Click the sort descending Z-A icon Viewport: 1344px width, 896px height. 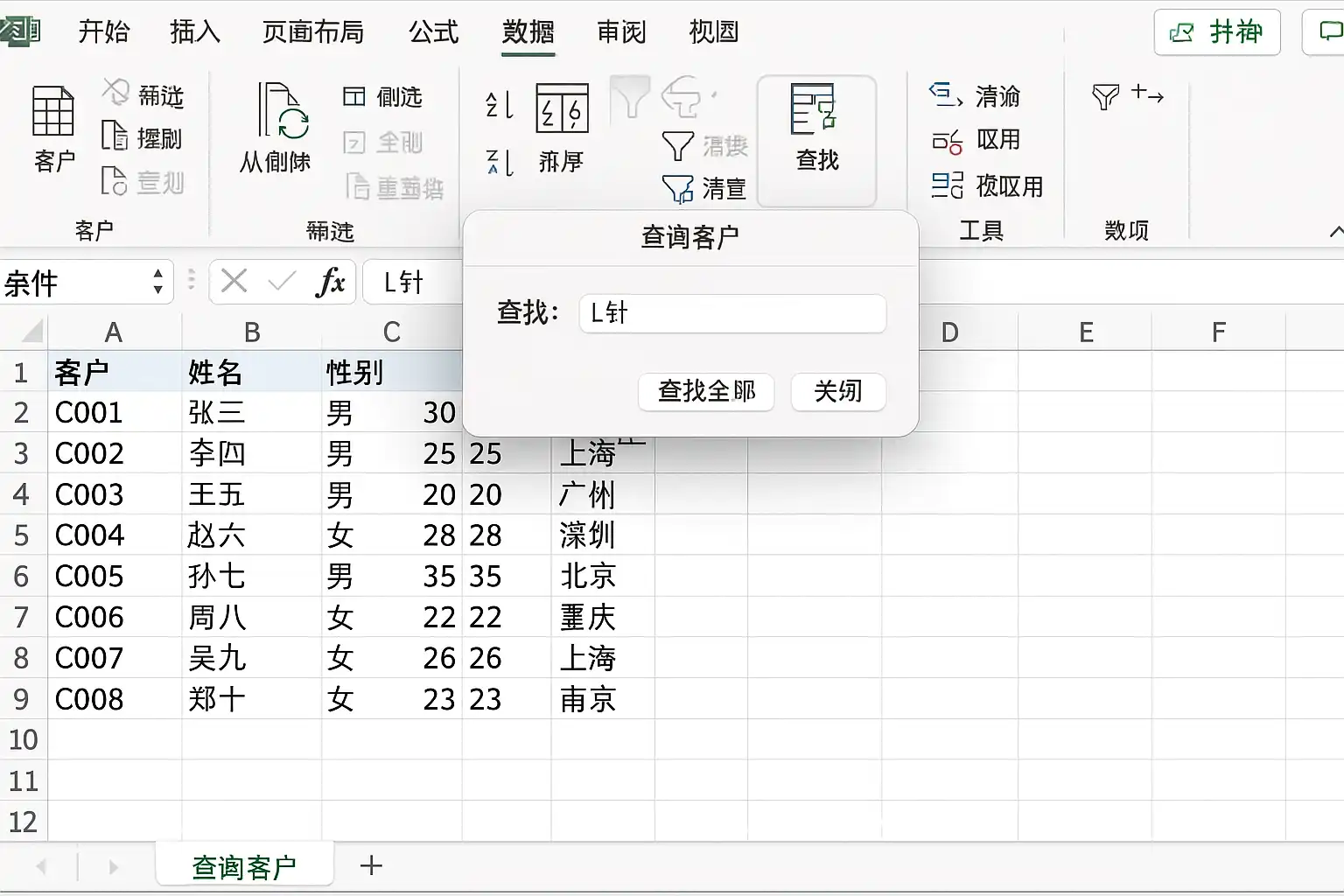[x=499, y=162]
